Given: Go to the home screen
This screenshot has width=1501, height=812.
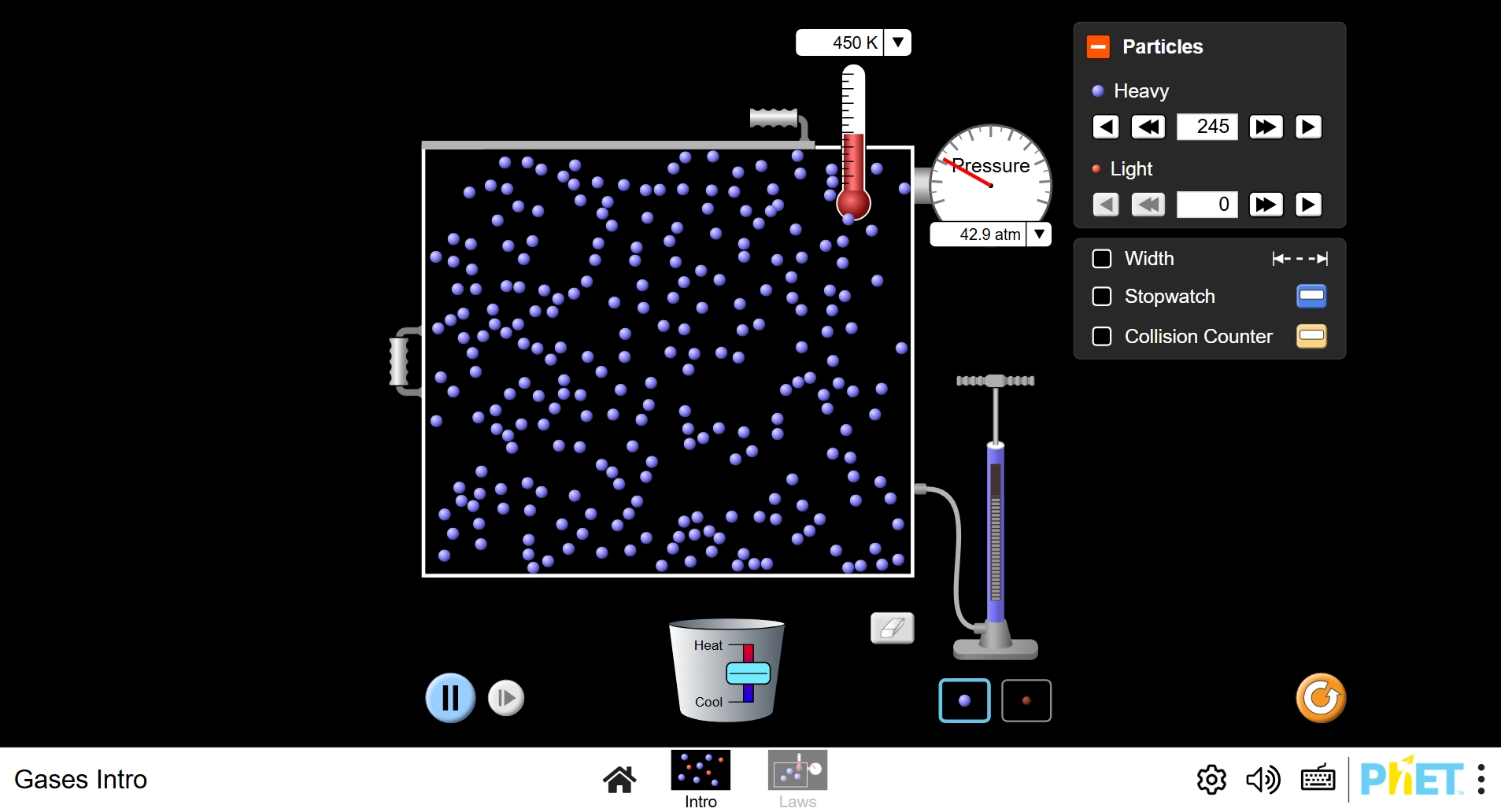Looking at the screenshot, I should point(619,779).
